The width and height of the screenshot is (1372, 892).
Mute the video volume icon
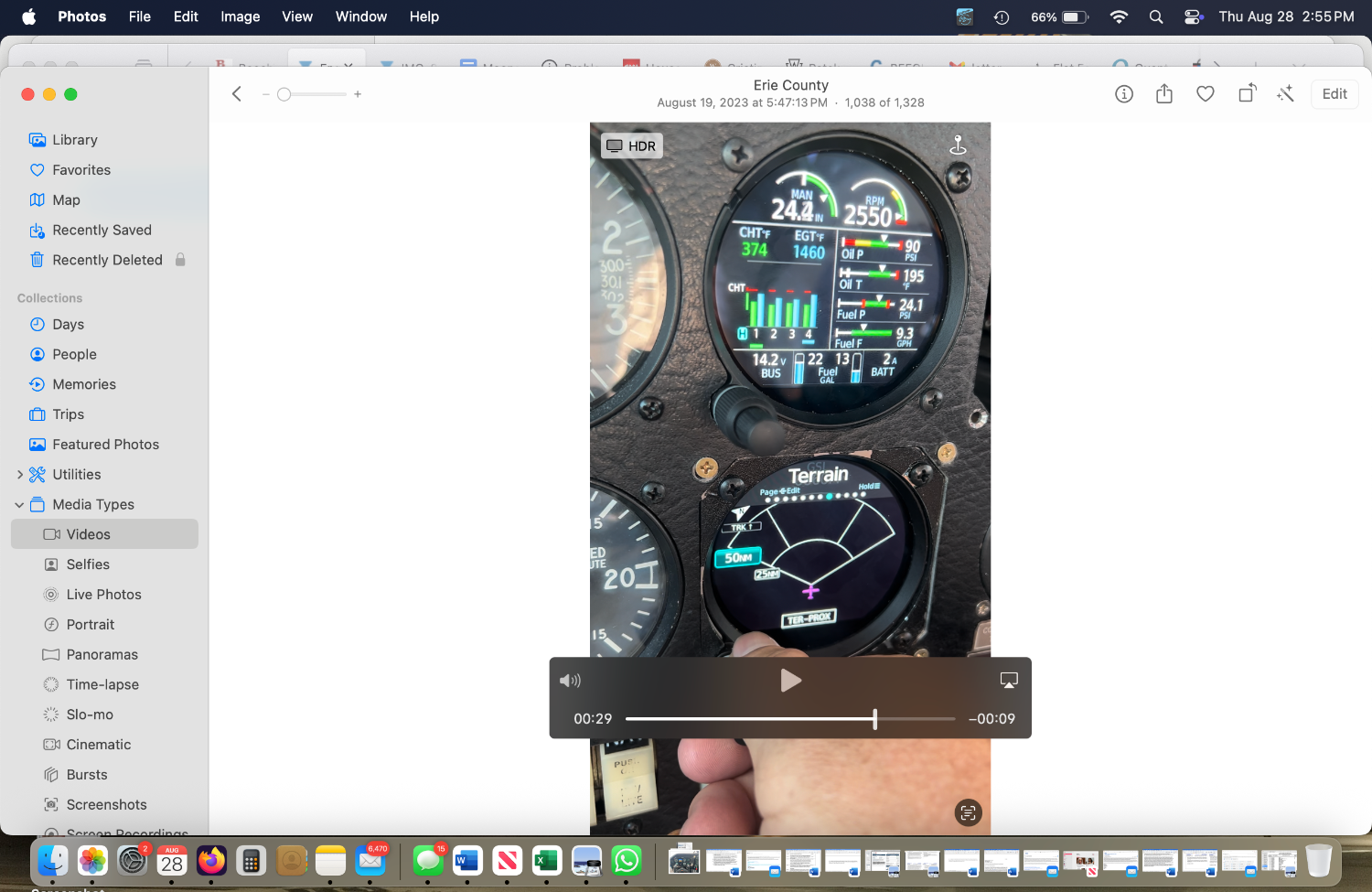570,681
